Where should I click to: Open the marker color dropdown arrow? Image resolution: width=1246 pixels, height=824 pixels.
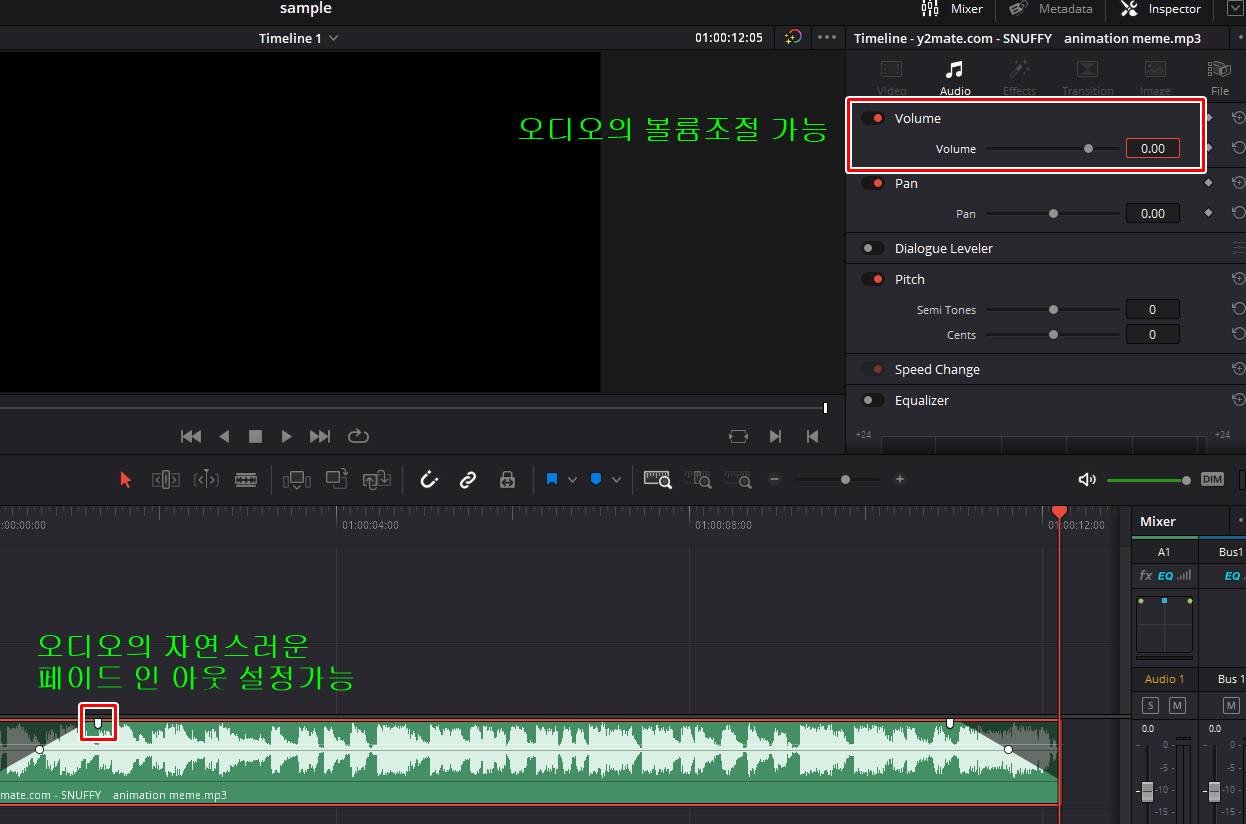click(x=616, y=480)
